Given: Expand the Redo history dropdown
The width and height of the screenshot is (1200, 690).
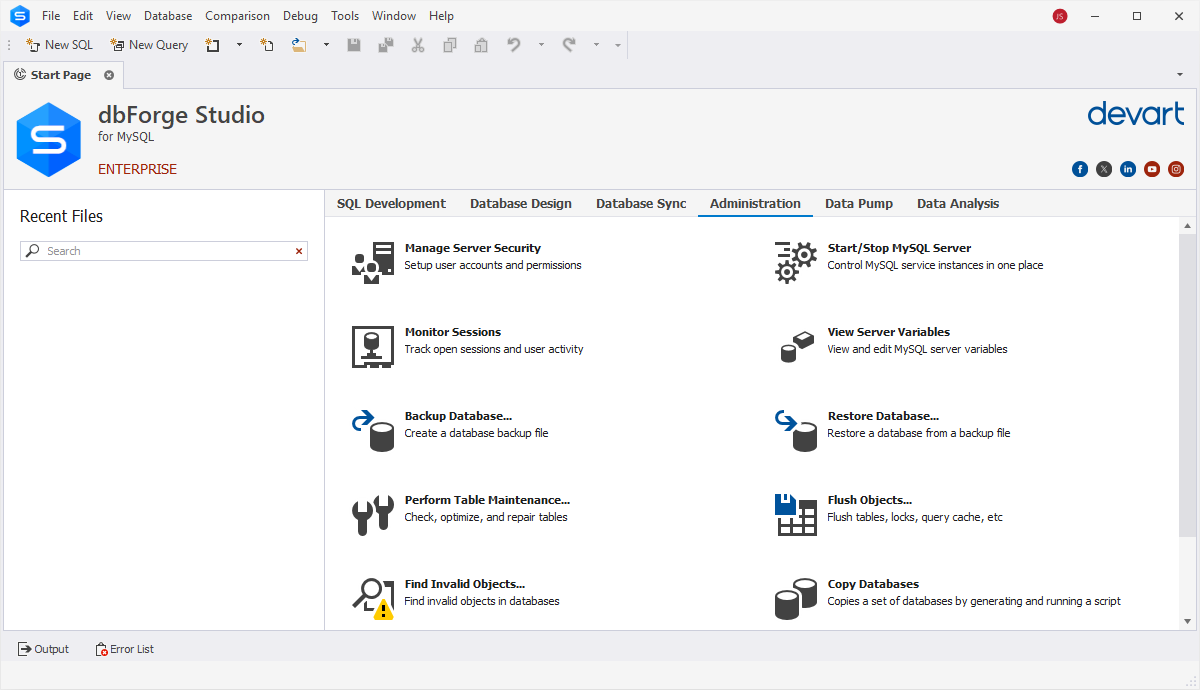Looking at the screenshot, I should click(596, 45).
